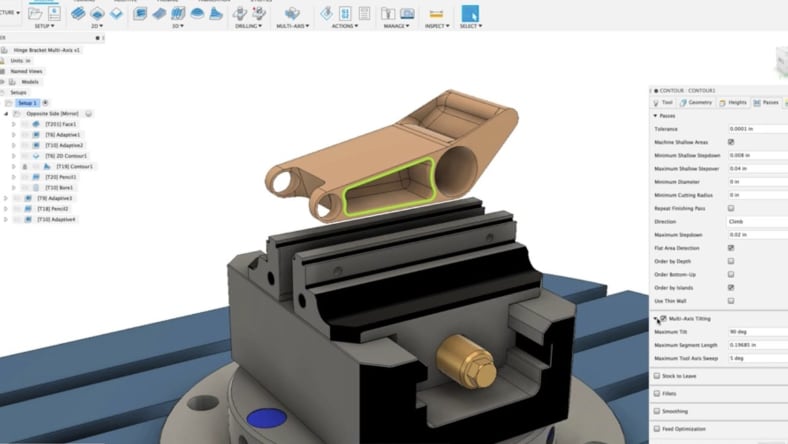Select [T18] Pencil2 operation

pos(52,209)
